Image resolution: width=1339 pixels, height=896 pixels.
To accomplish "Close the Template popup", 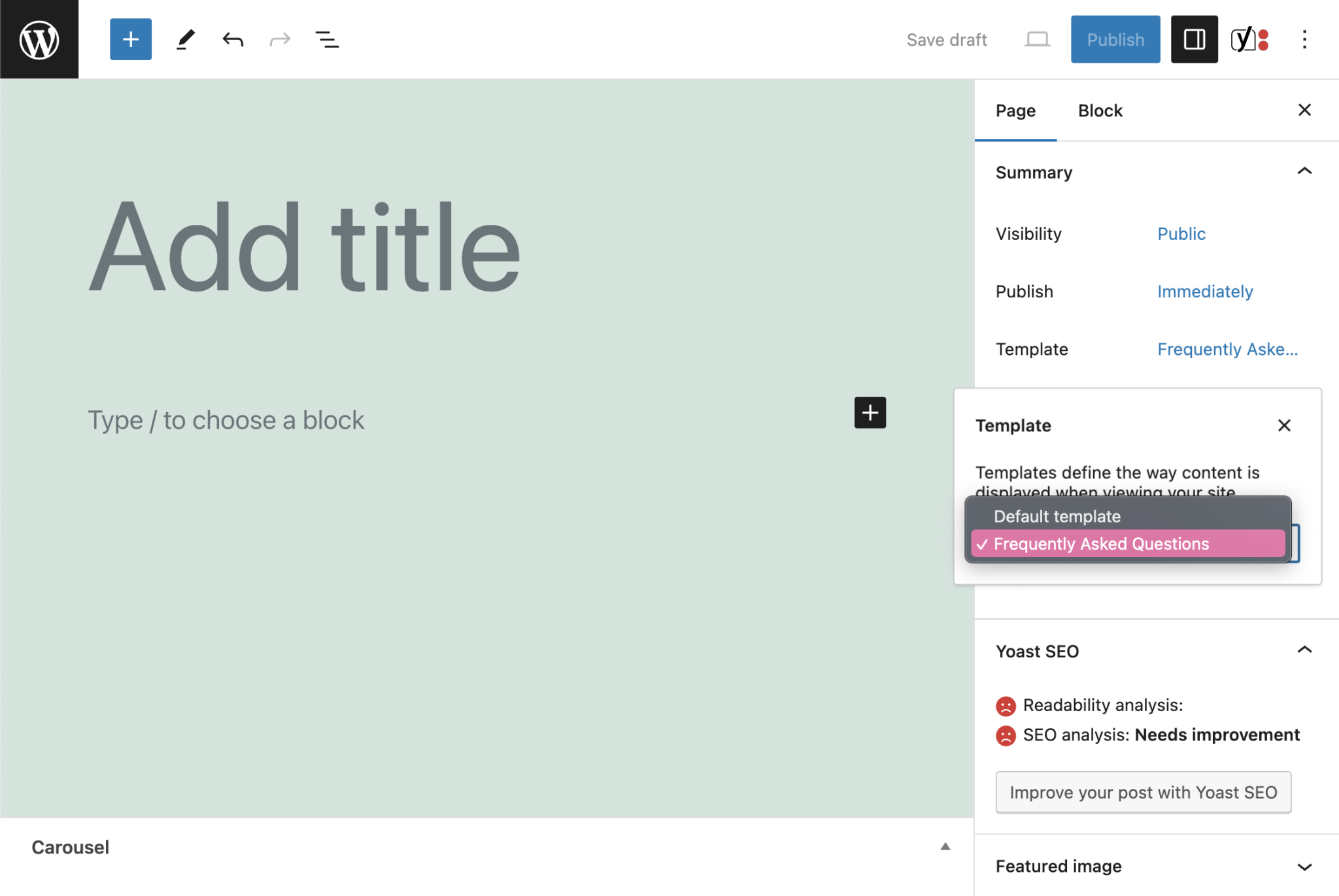I will (x=1284, y=425).
